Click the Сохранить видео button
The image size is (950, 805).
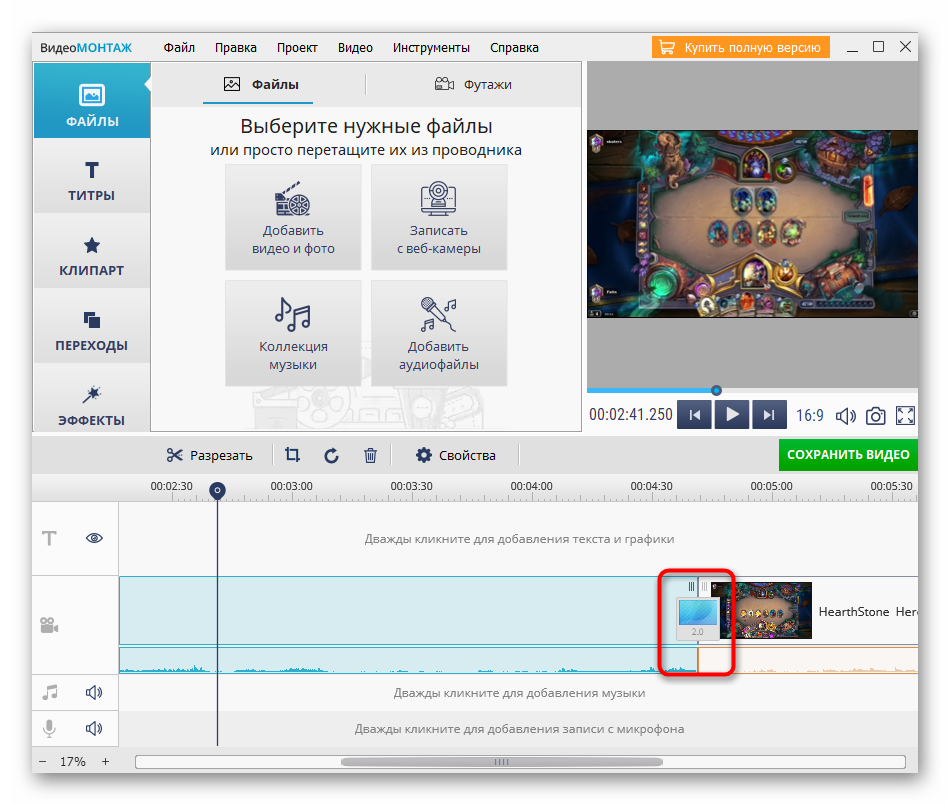point(848,455)
